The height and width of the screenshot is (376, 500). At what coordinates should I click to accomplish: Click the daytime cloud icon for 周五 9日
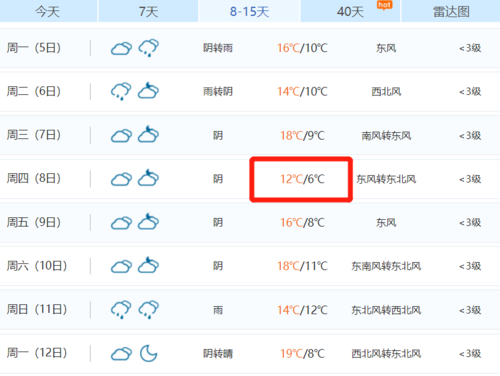click(x=121, y=223)
